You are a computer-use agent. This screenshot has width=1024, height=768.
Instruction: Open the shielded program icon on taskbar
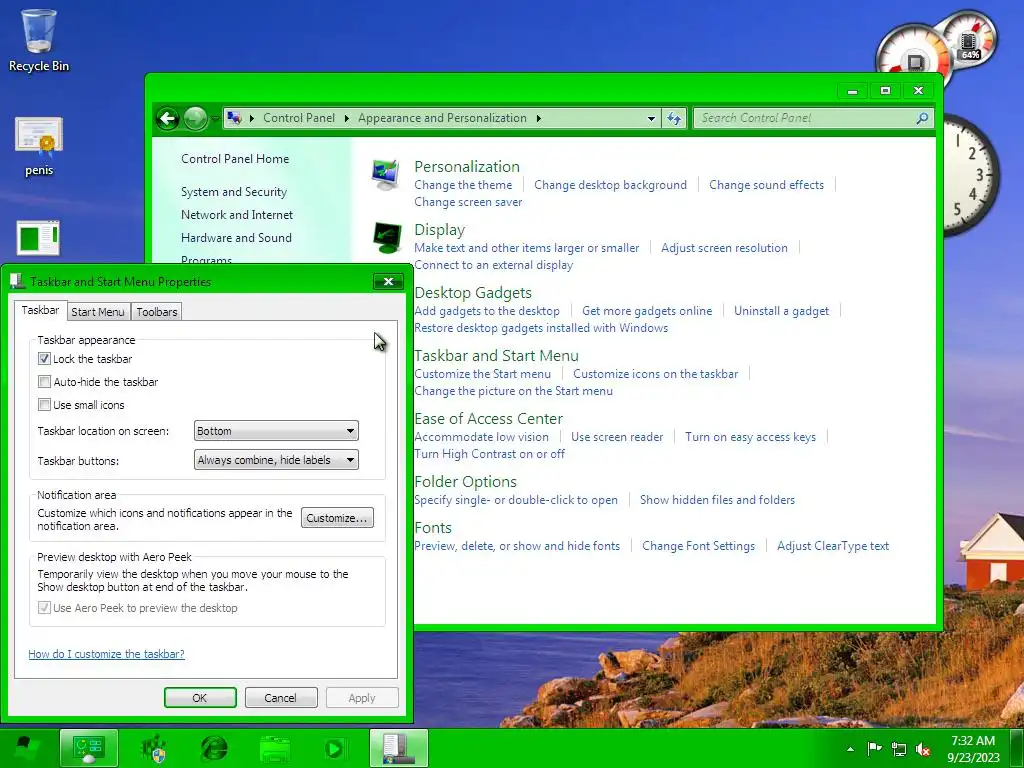click(x=153, y=749)
